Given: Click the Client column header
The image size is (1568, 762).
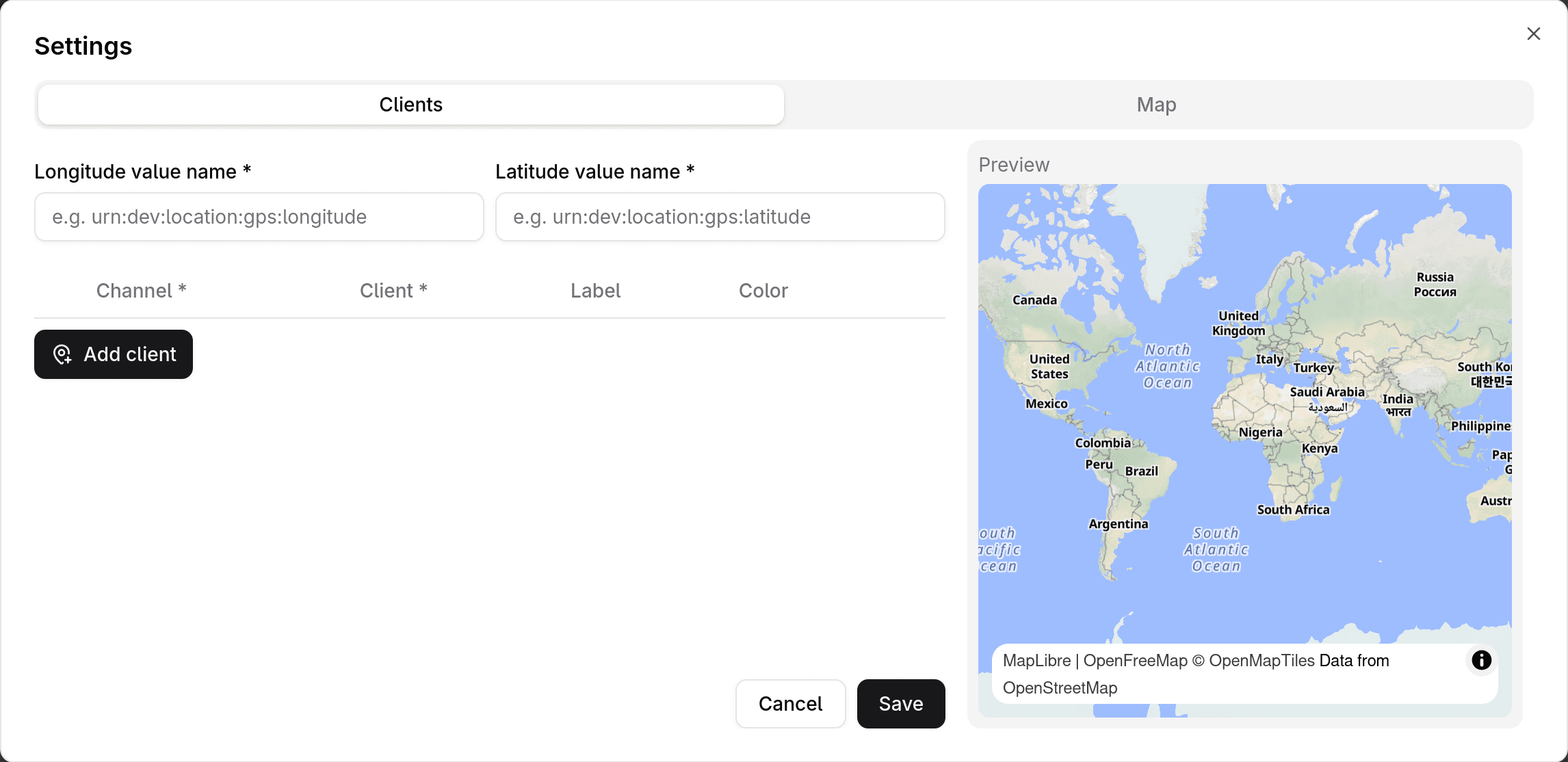Looking at the screenshot, I should pos(393,290).
